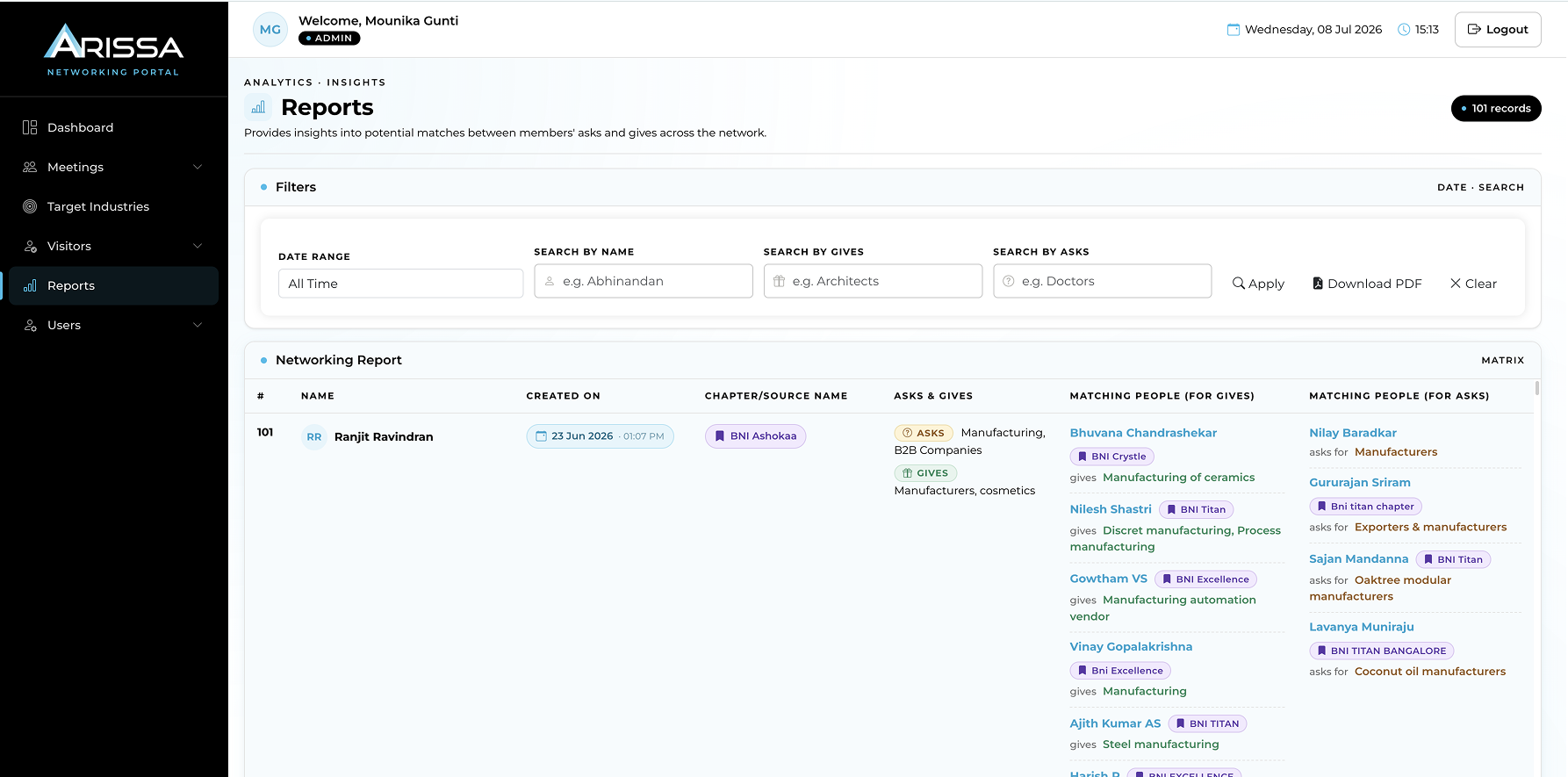1568x777 pixels.
Task: Open Ajith Kumar AS profile link
Action: click(x=1115, y=723)
